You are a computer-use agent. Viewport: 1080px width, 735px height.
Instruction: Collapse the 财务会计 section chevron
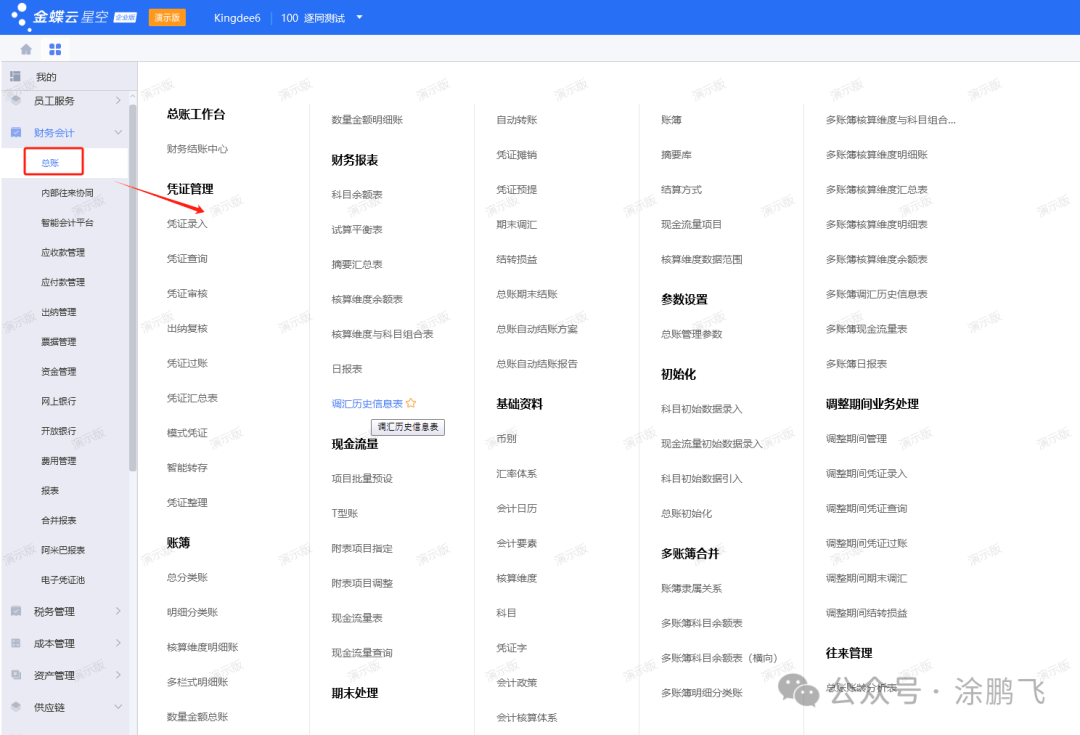[118, 132]
